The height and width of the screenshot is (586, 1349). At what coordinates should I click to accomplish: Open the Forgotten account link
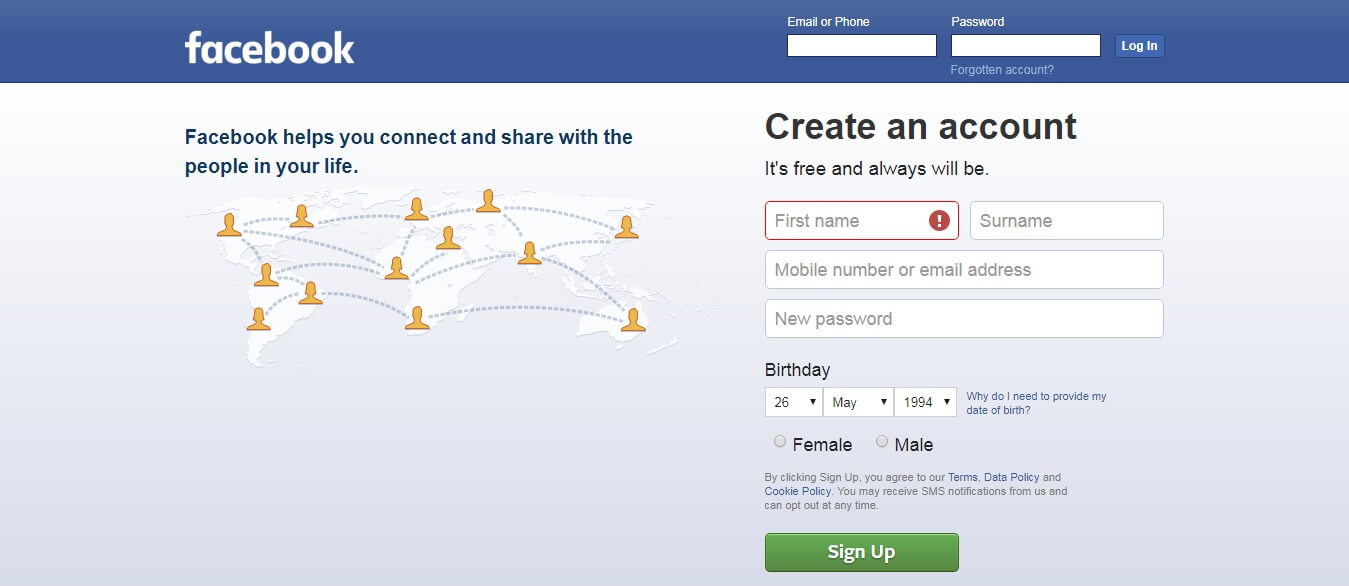click(1002, 70)
